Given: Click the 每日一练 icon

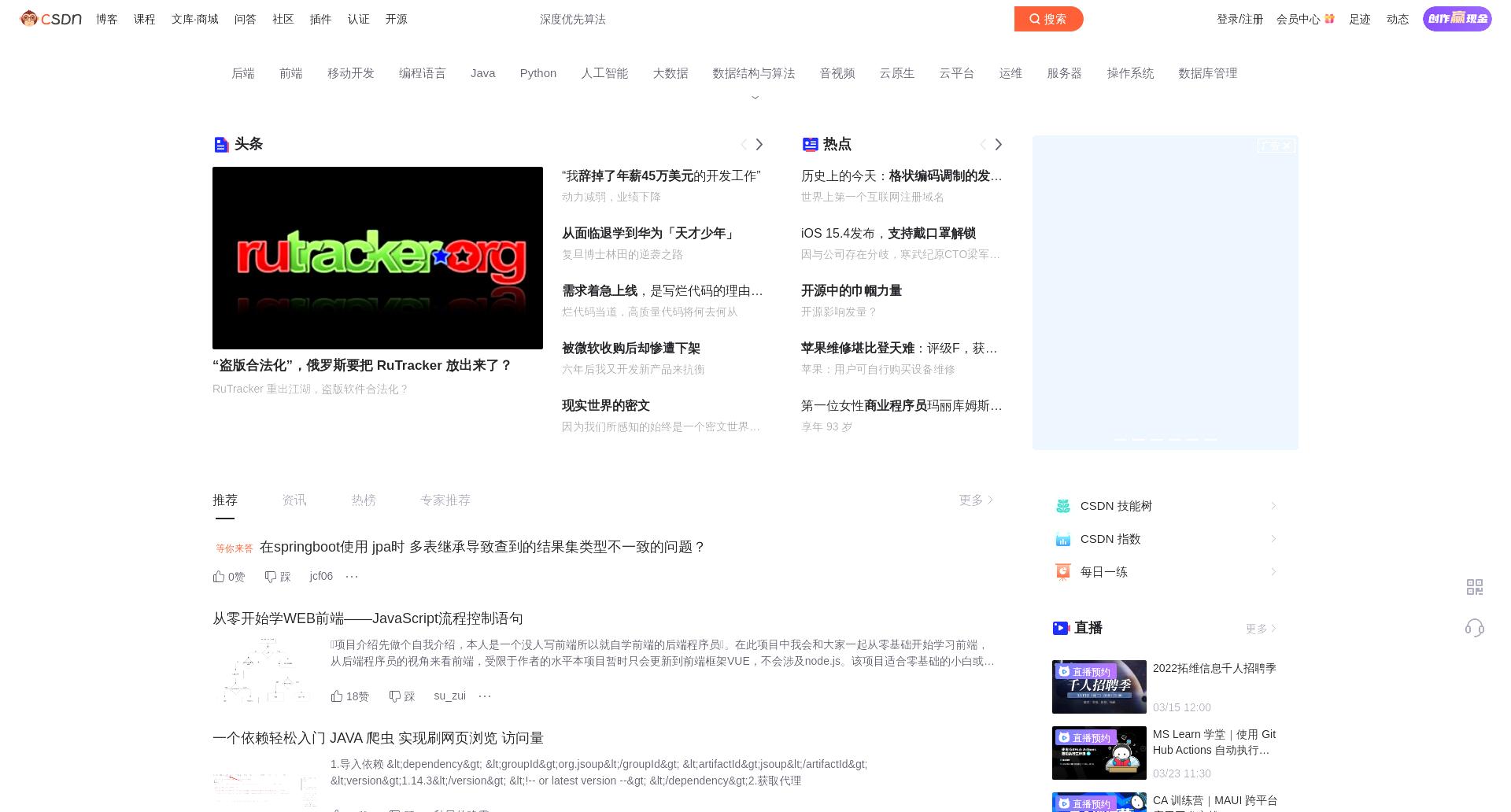Looking at the screenshot, I should [x=1063, y=572].
